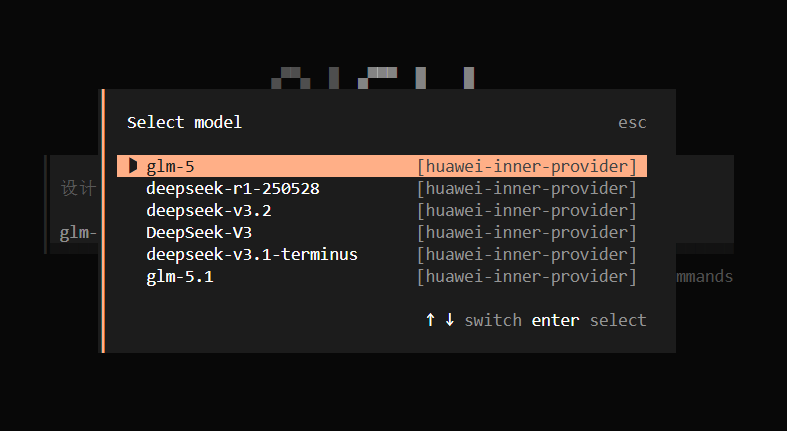Click the selection arrow marker beside glm-5
The image size is (787, 431).
click(133, 166)
